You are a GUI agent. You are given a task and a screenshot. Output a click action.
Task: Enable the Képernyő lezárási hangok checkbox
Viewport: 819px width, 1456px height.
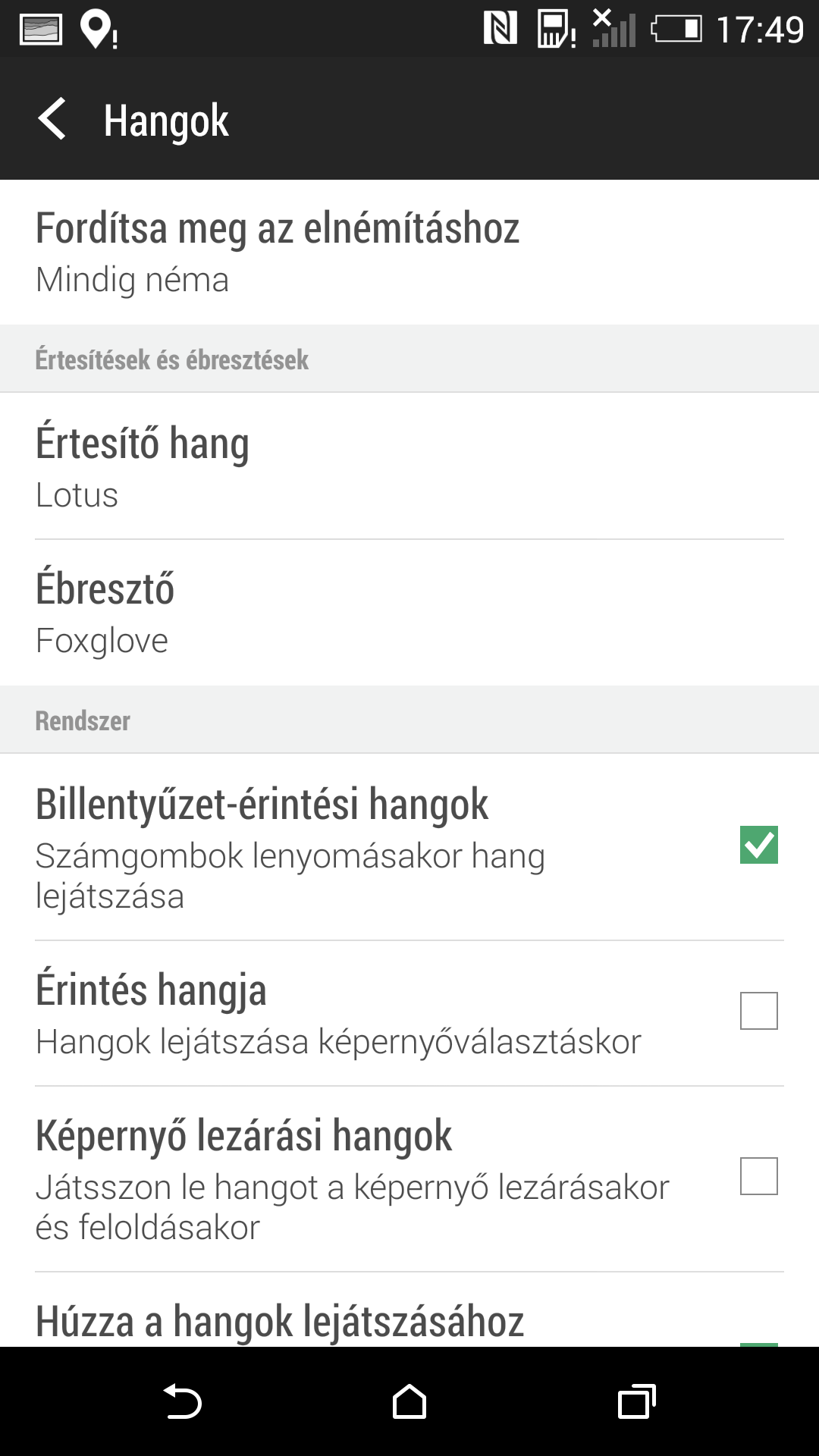pyautogui.click(x=758, y=1176)
